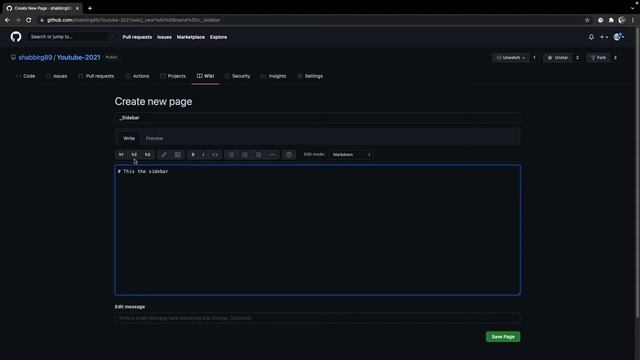Open Pull requests in the top navigation

click(137, 37)
